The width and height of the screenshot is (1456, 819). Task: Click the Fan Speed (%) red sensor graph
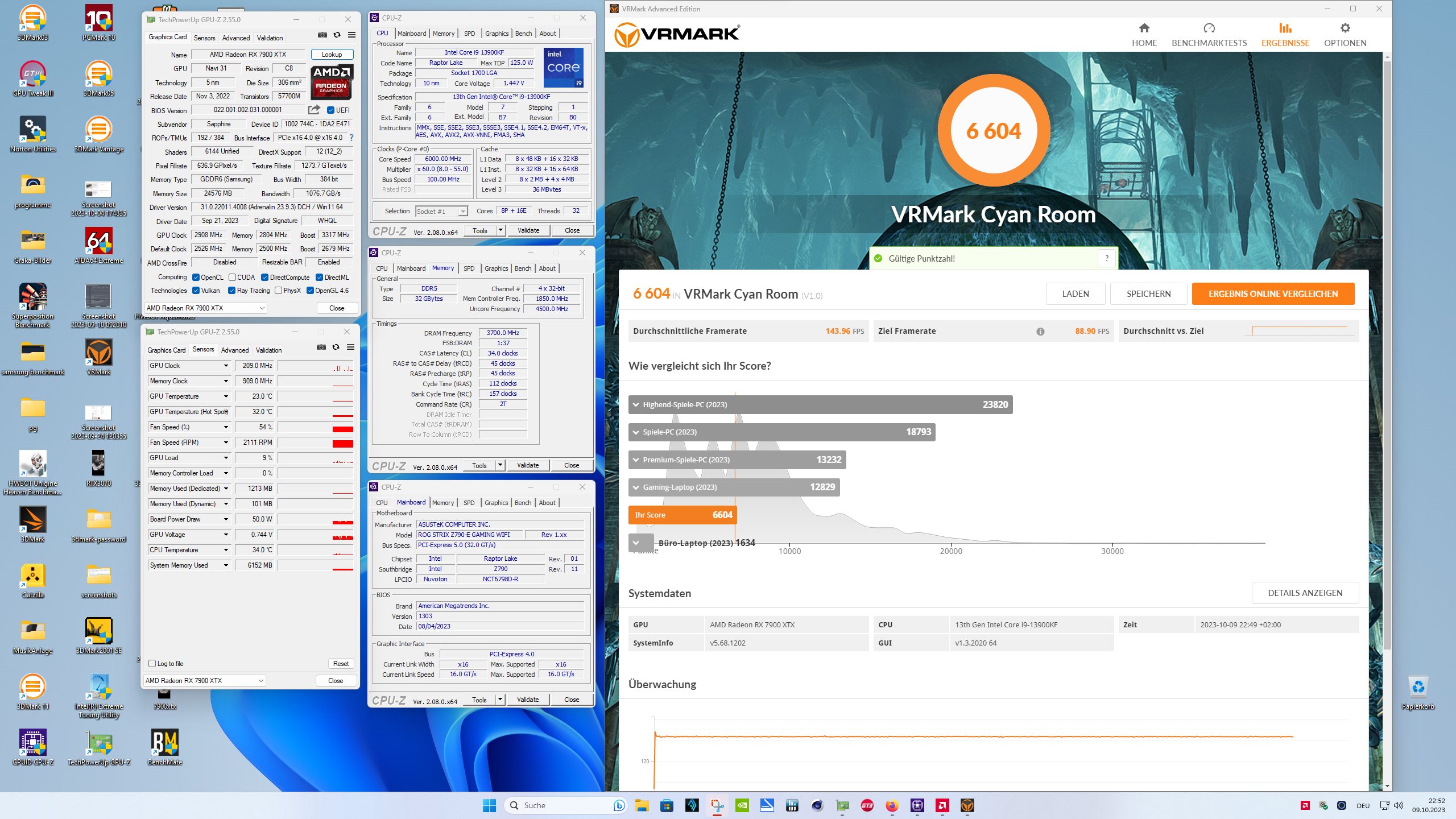pyautogui.click(x=316, y=427)
